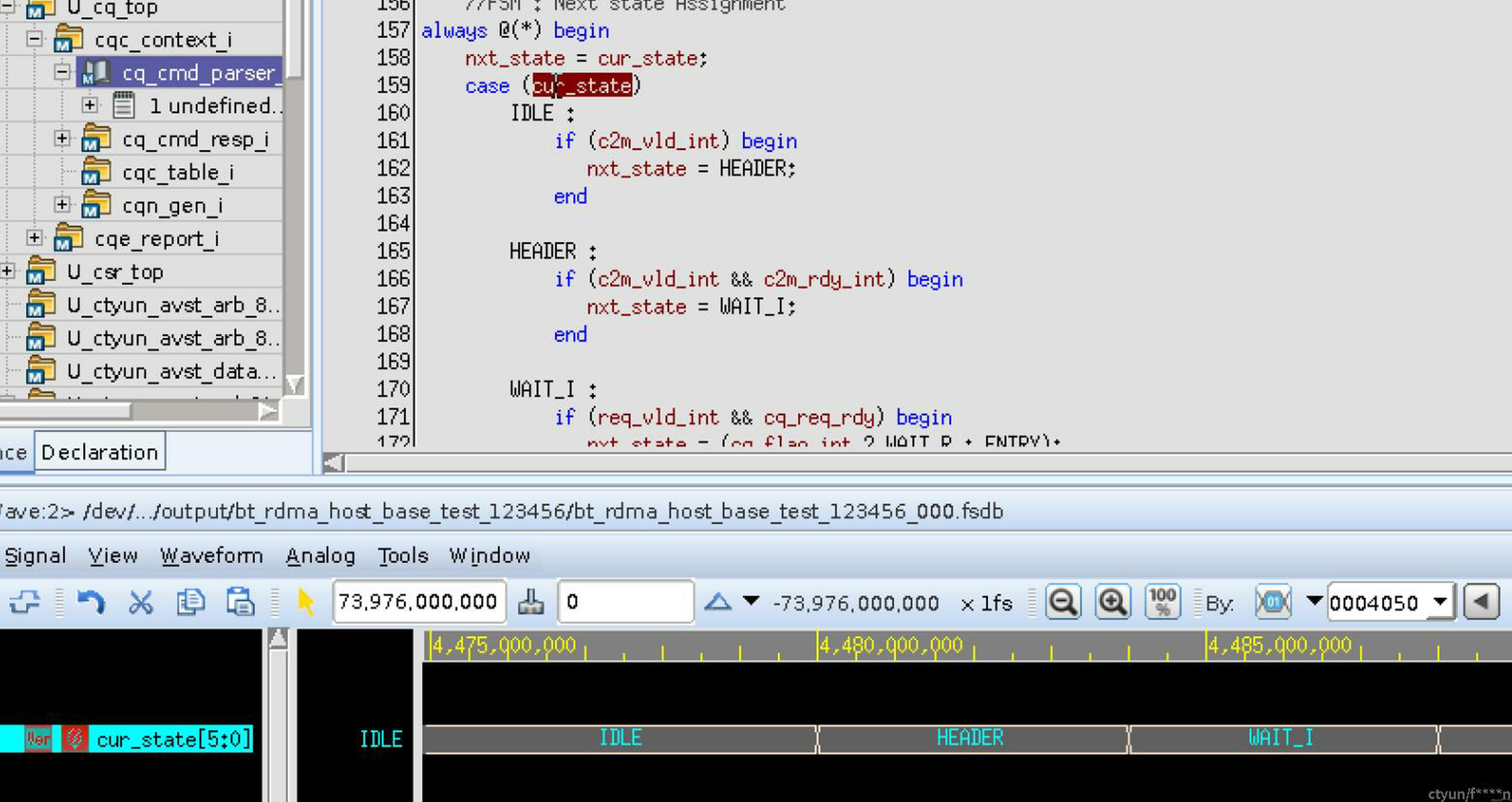Select U_ctyun_avst_data module in tree
The height and width of the screenshot is (802, 1512).
pyautogui.click(x=171, y=372)
